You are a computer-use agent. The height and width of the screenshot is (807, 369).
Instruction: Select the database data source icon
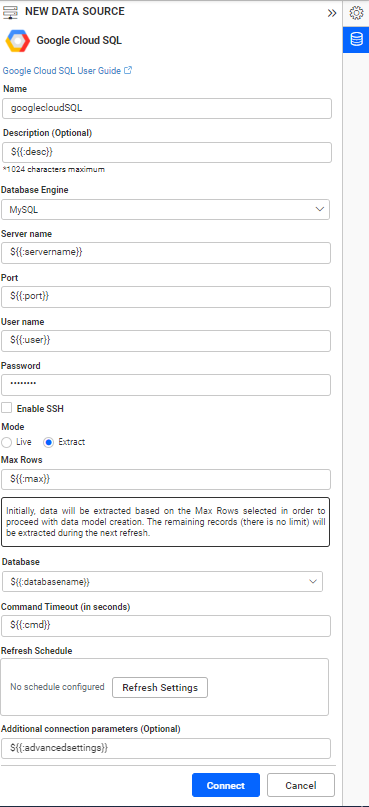pyautogui.click(x=356, y=40)
